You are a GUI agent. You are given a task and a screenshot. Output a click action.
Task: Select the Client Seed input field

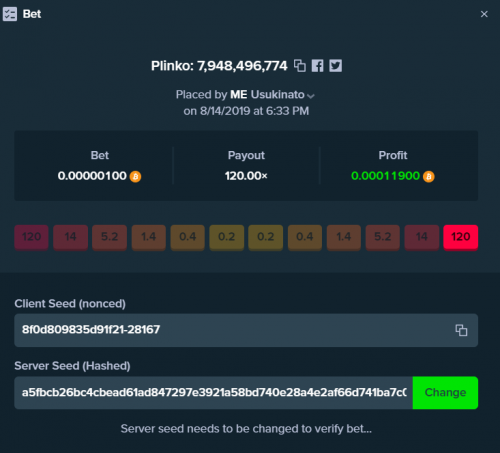point(246,330)
